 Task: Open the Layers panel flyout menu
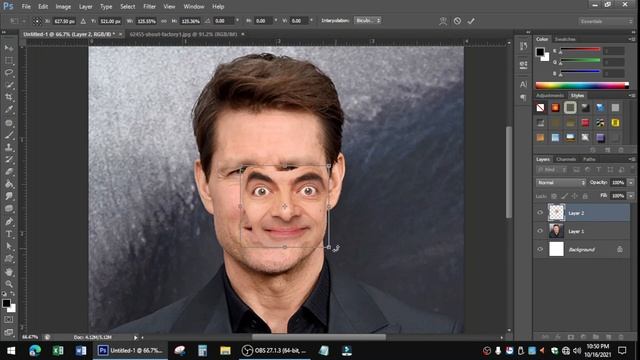click(x=632, y=159)
